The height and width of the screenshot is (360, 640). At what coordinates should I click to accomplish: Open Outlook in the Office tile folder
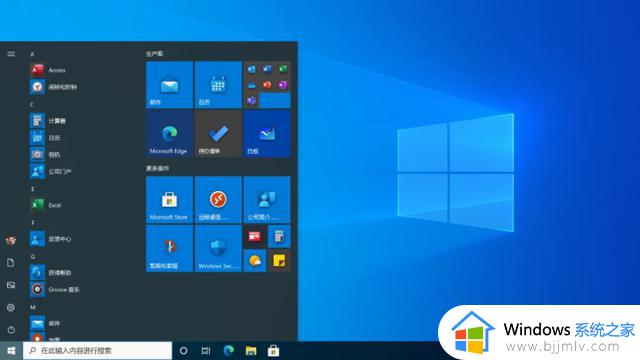coord(251,69)
